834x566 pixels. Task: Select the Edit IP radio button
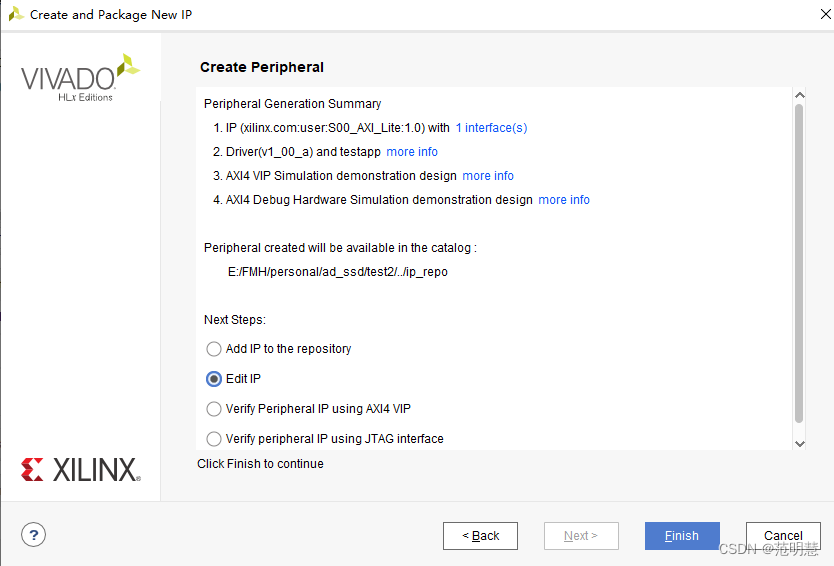coord(214,379)
